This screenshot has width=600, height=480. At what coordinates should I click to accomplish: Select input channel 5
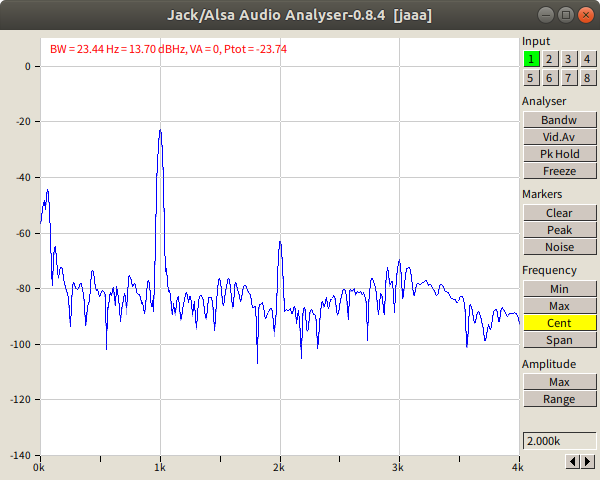[x=531, y=78]
